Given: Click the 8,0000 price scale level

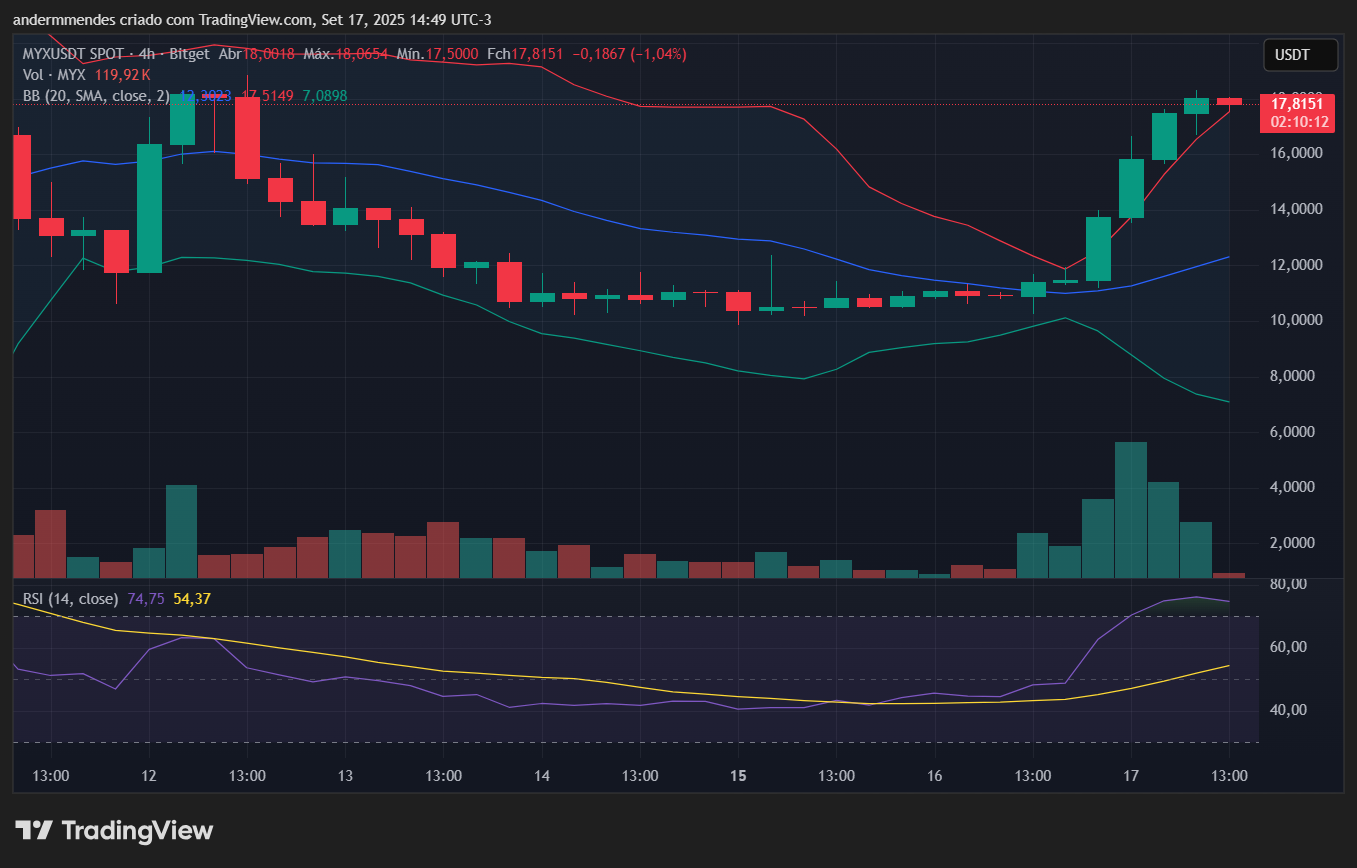Looking at the screenshot, I should tap(1297, 376).
